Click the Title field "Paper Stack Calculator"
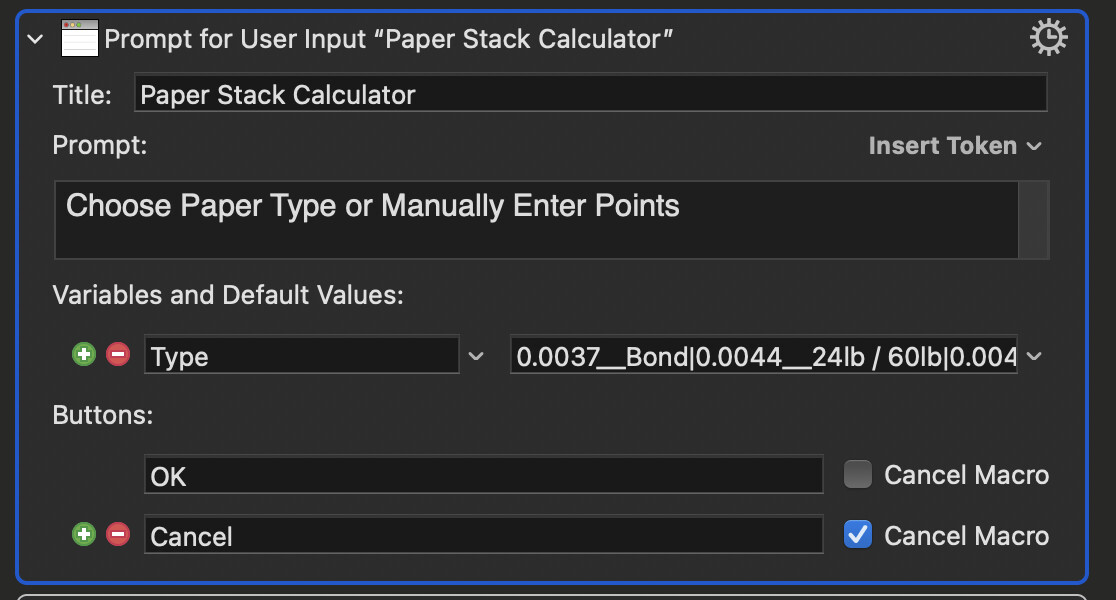The height and width of the screenshot is (600, 1116). point(590,94)
